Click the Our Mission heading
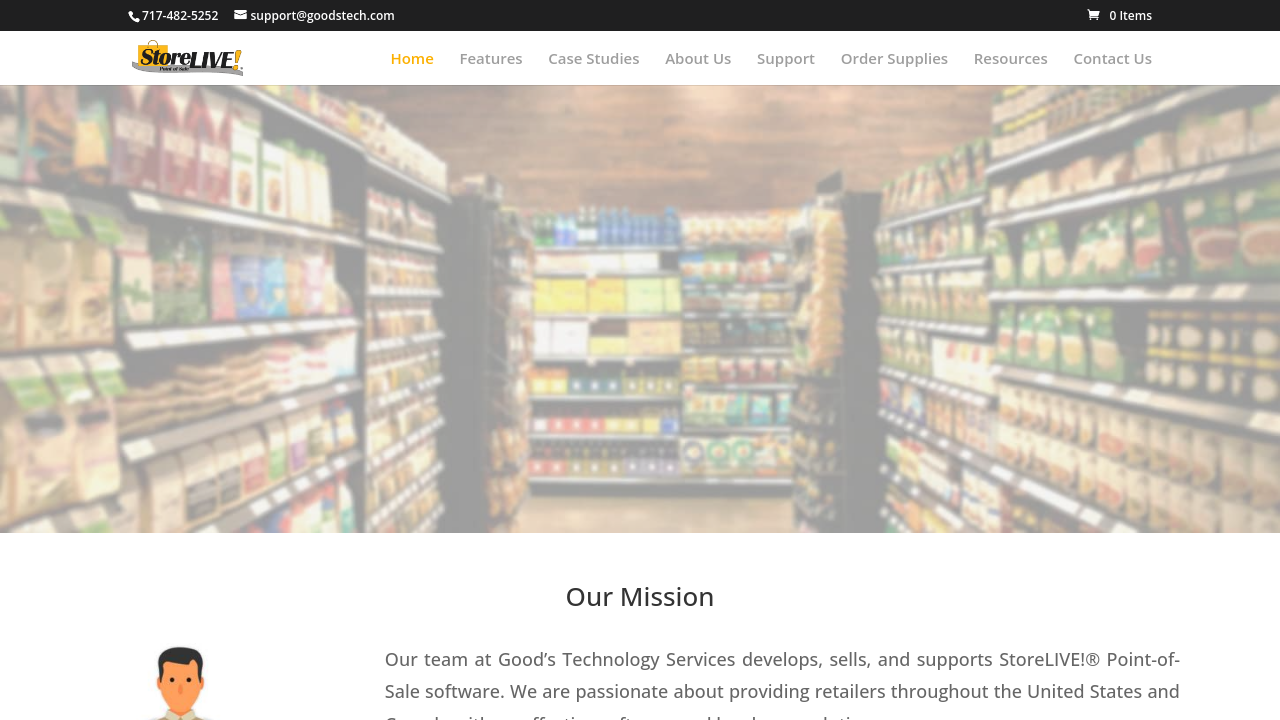 tap(640, 597)
